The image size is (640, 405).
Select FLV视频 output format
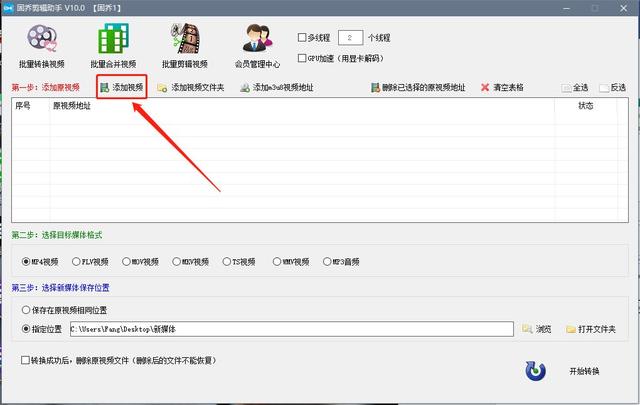[x=75, y=262]
